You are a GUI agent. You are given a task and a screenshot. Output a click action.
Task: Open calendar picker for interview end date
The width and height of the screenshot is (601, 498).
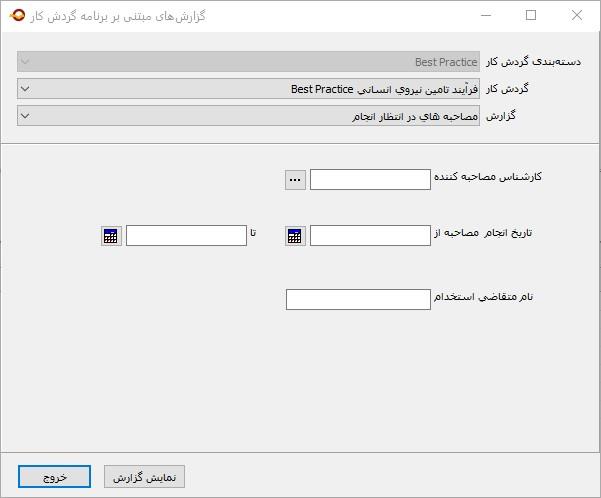pyautogui.click(x=111, y=236)
